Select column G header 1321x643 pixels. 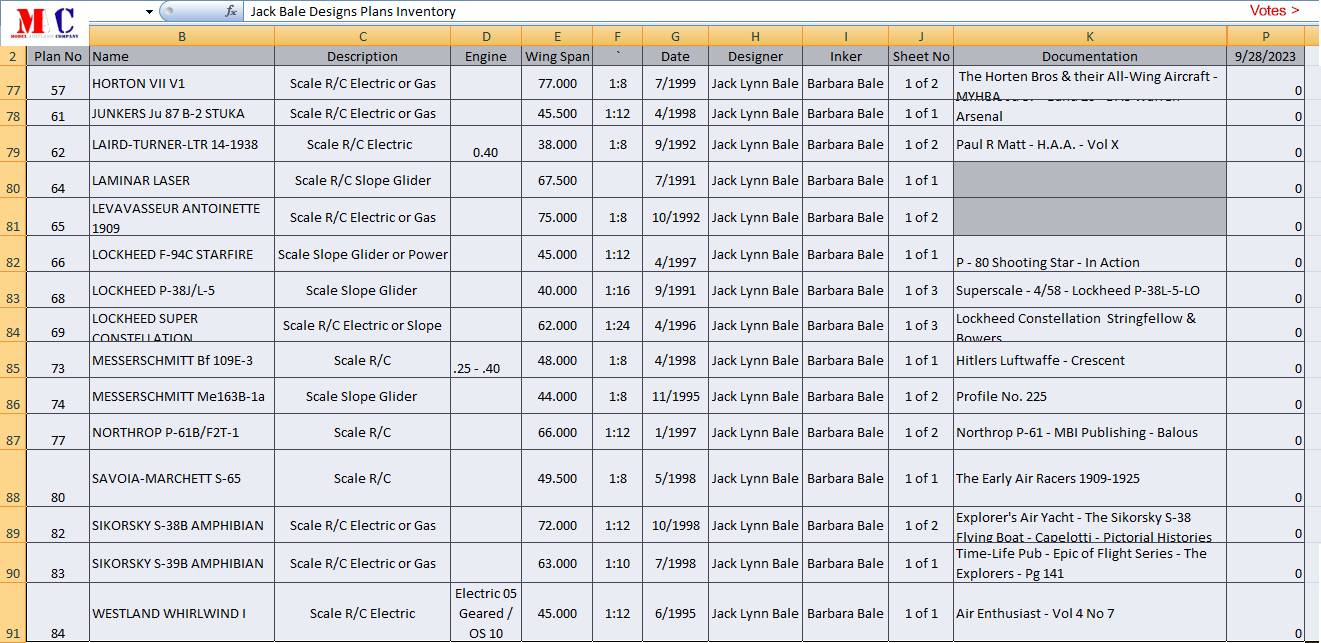point(675,36)
